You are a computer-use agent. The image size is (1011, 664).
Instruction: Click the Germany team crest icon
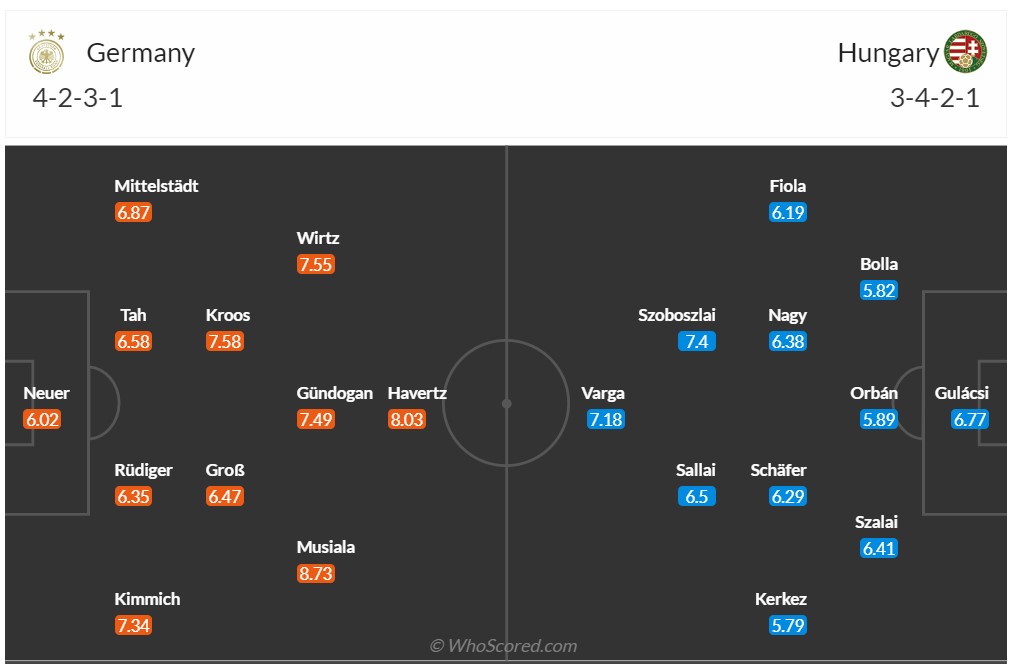(x=46, y=52)
